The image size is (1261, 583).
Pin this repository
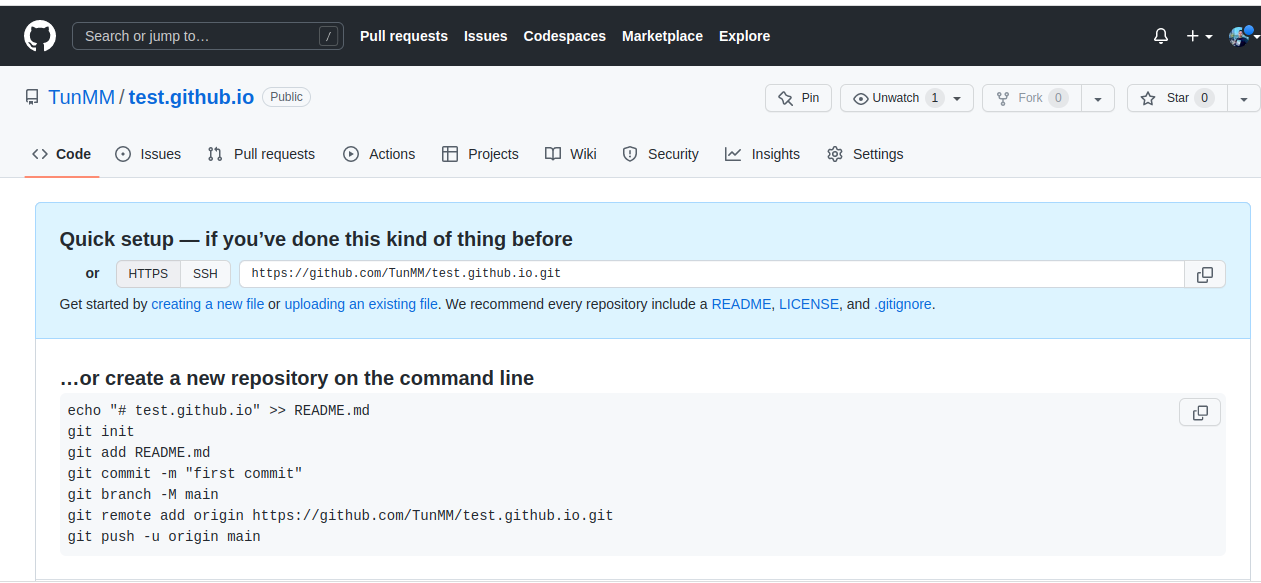[x=798, y=98]
